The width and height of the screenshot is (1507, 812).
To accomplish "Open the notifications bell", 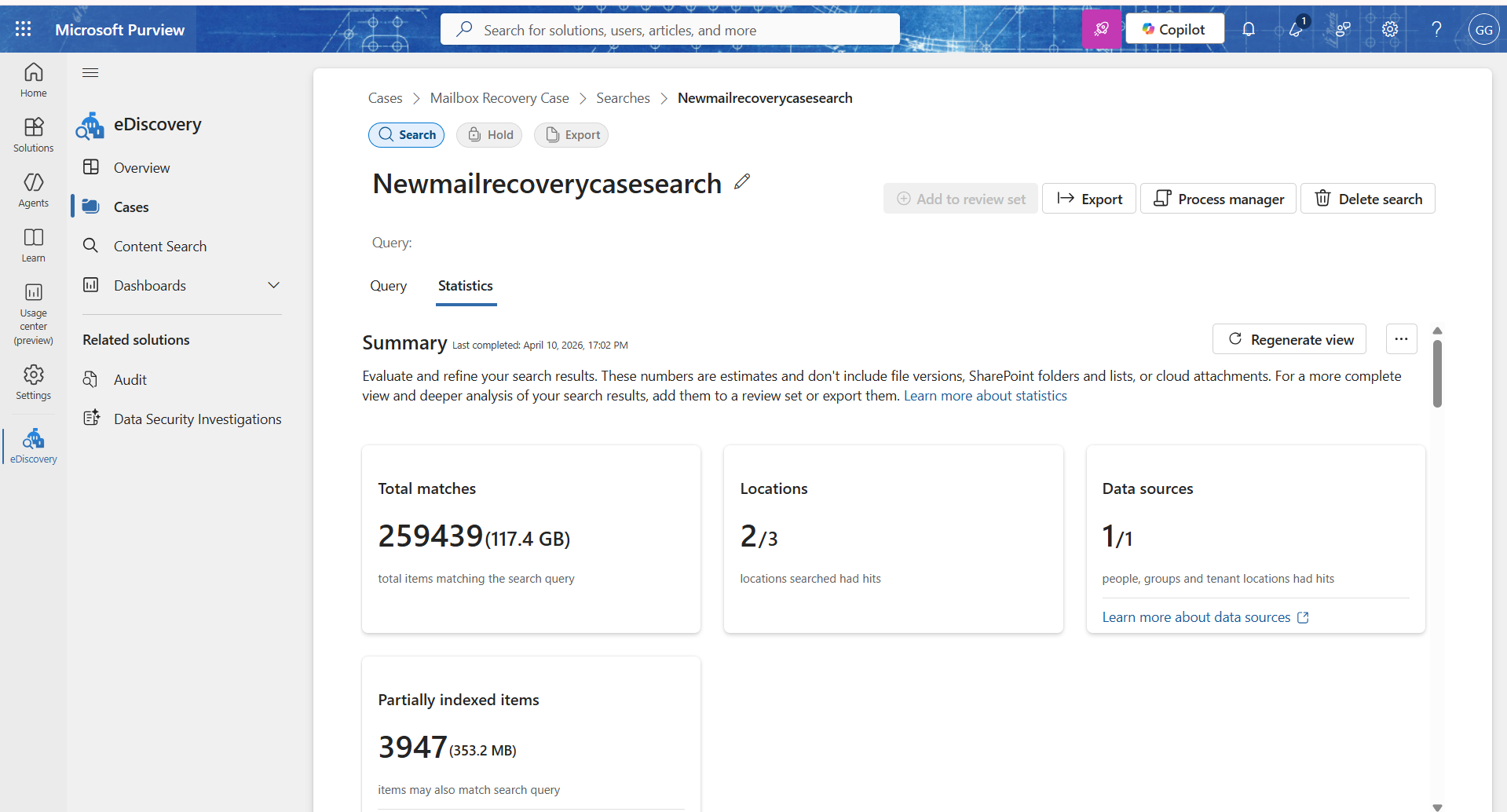I will click(1248, 29).
